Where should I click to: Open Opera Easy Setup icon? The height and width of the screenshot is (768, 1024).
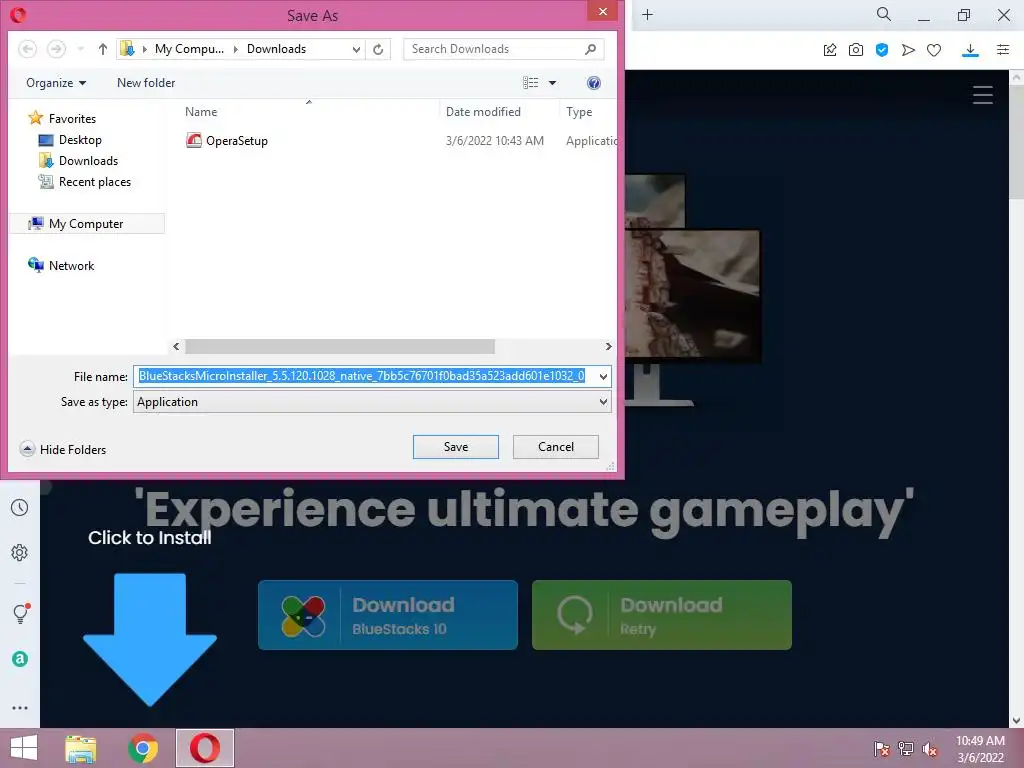(1003, 50)
